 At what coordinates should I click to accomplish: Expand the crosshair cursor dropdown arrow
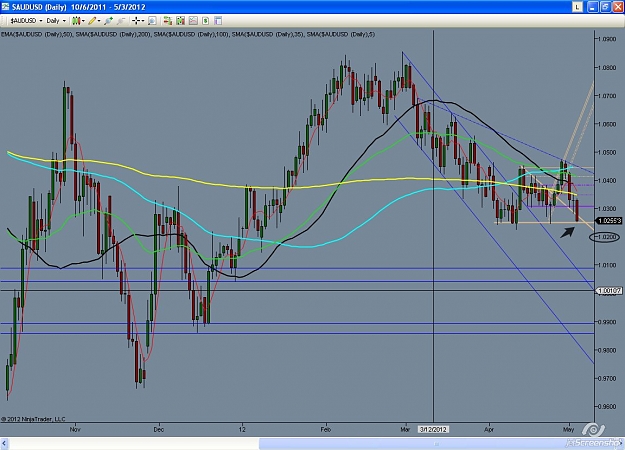click(143, 21)
